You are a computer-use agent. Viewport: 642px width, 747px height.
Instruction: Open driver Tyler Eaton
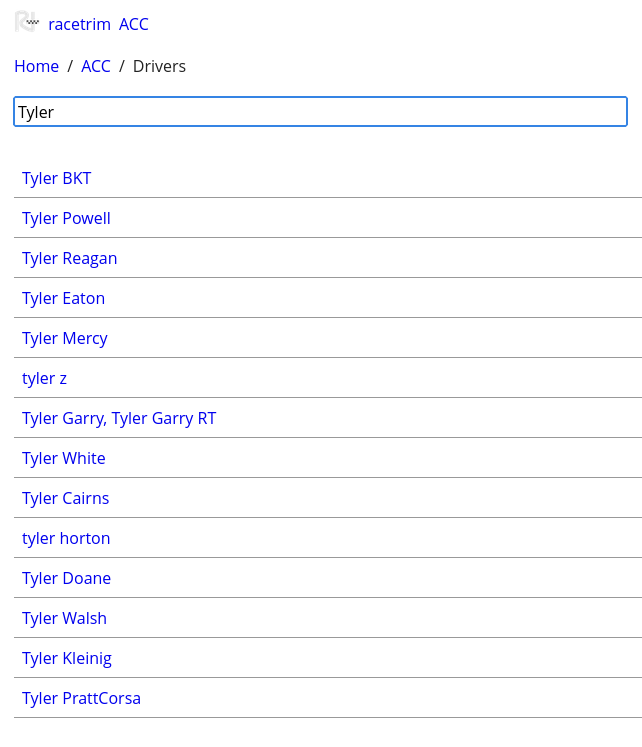[x=63, y=298]
